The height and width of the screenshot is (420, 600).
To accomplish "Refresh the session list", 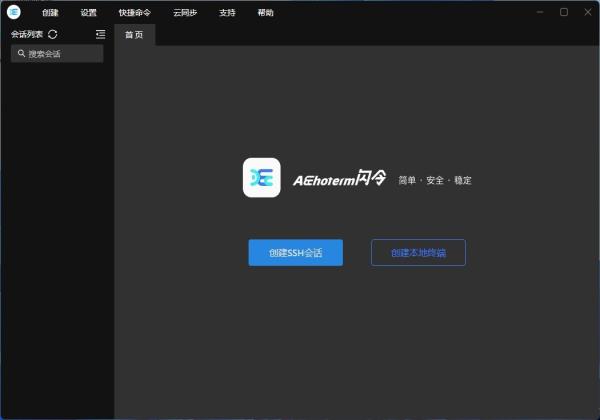I will [53, 34].
